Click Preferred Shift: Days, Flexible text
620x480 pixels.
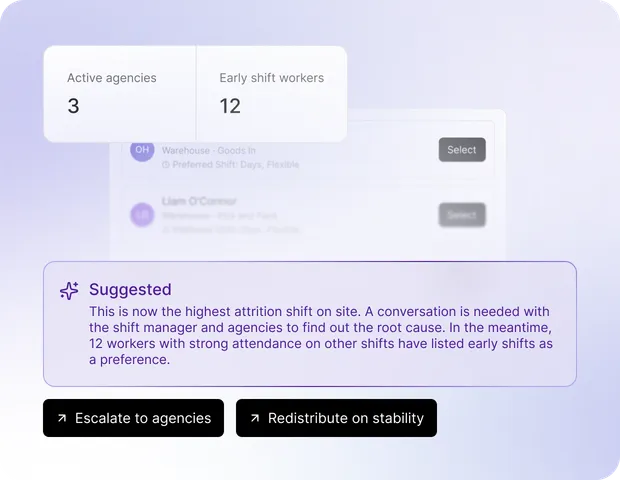(236, 164)
